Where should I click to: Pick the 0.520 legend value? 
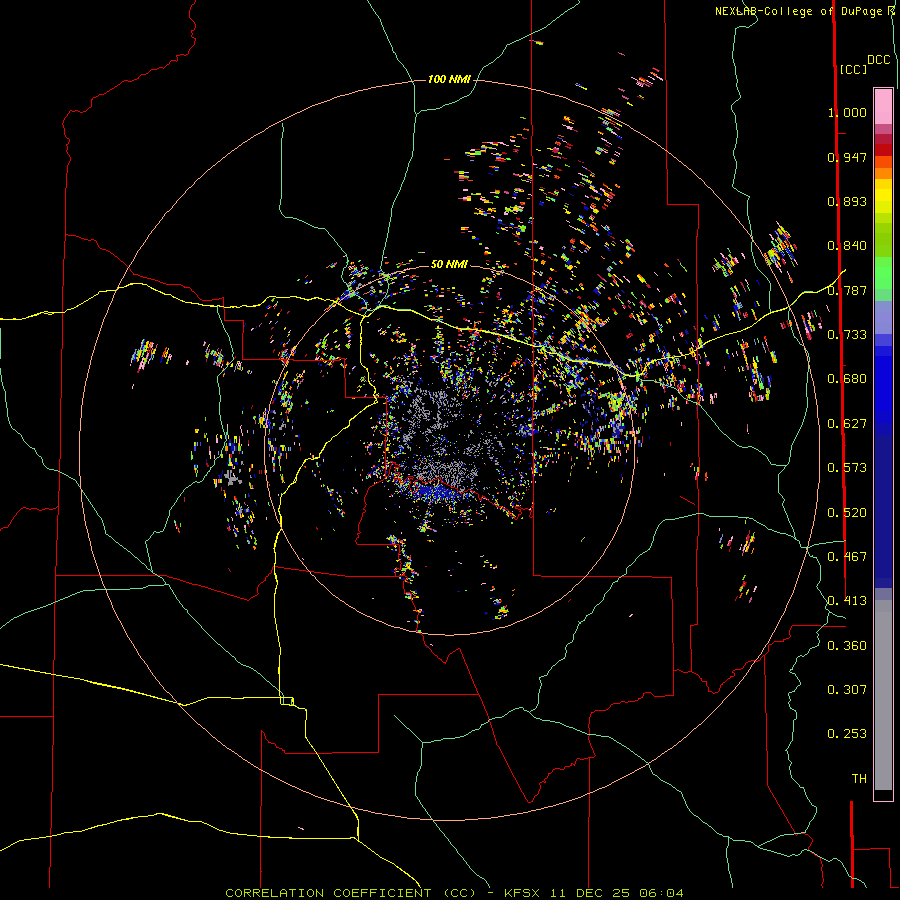pyautogui.click(x=847, y=513)
